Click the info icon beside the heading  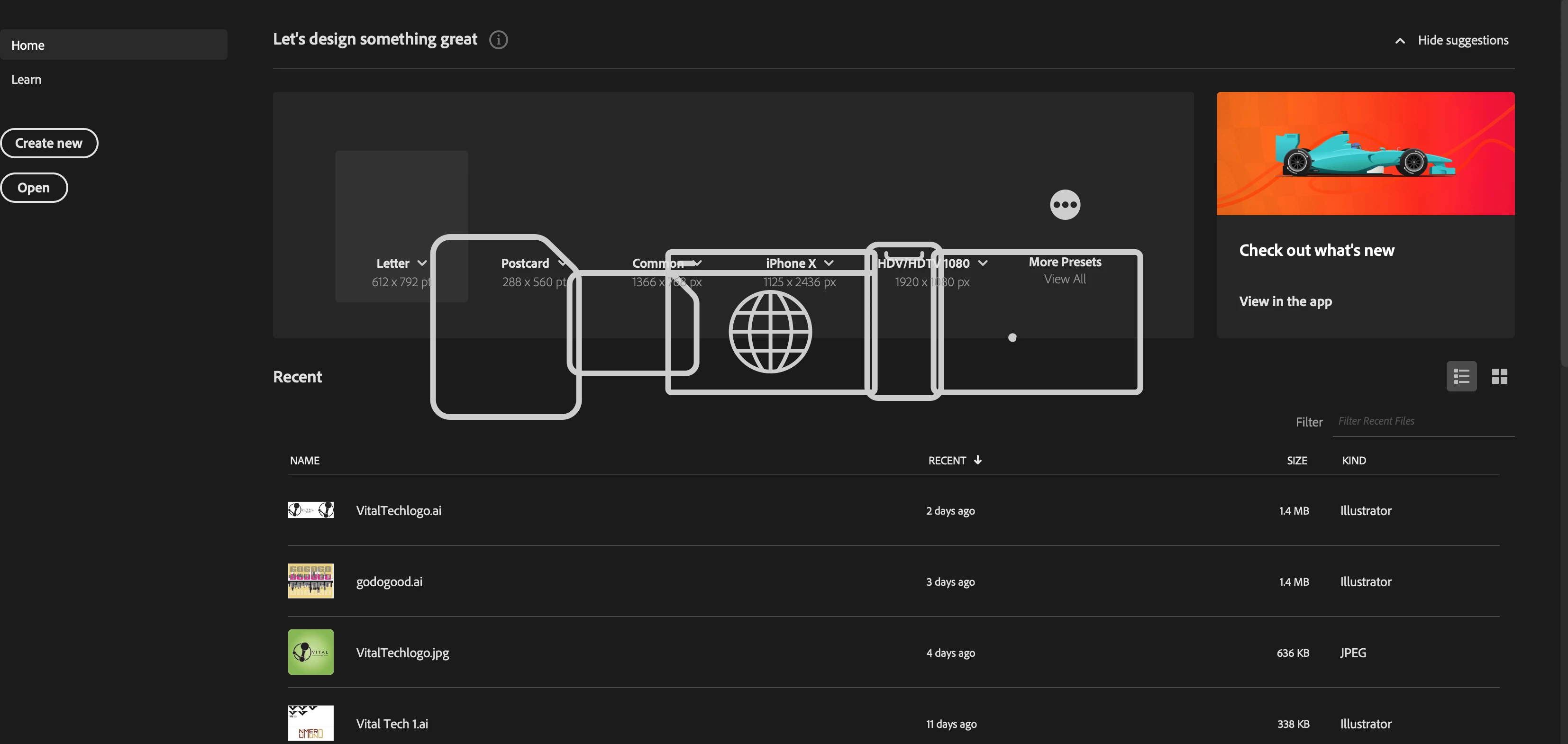pos(498,39)
